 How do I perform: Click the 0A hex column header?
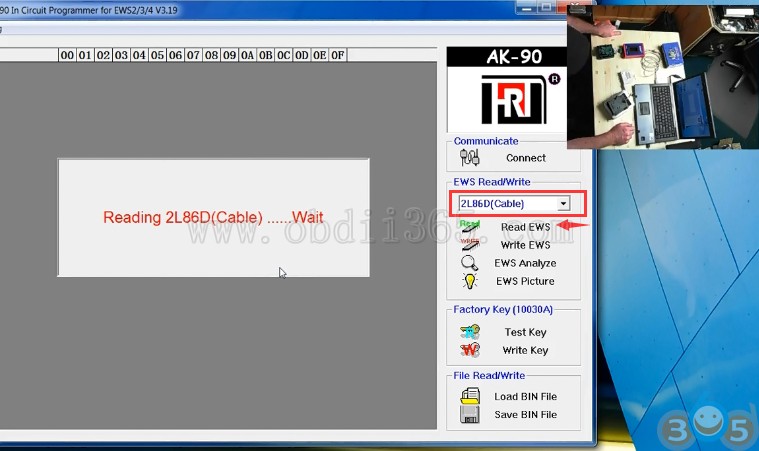[x=247, y=55]
